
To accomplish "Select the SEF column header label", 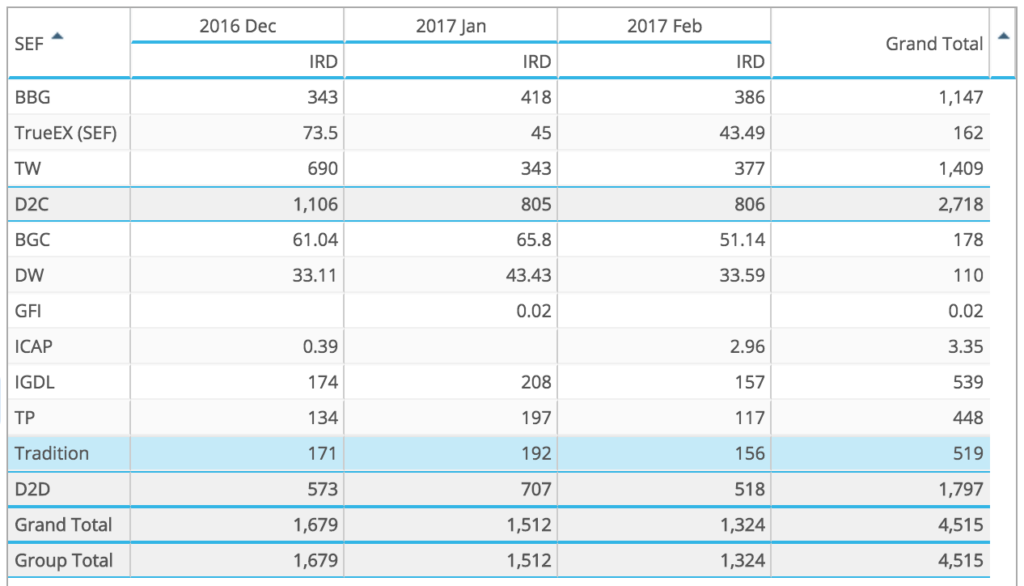I will click(29, 44).
